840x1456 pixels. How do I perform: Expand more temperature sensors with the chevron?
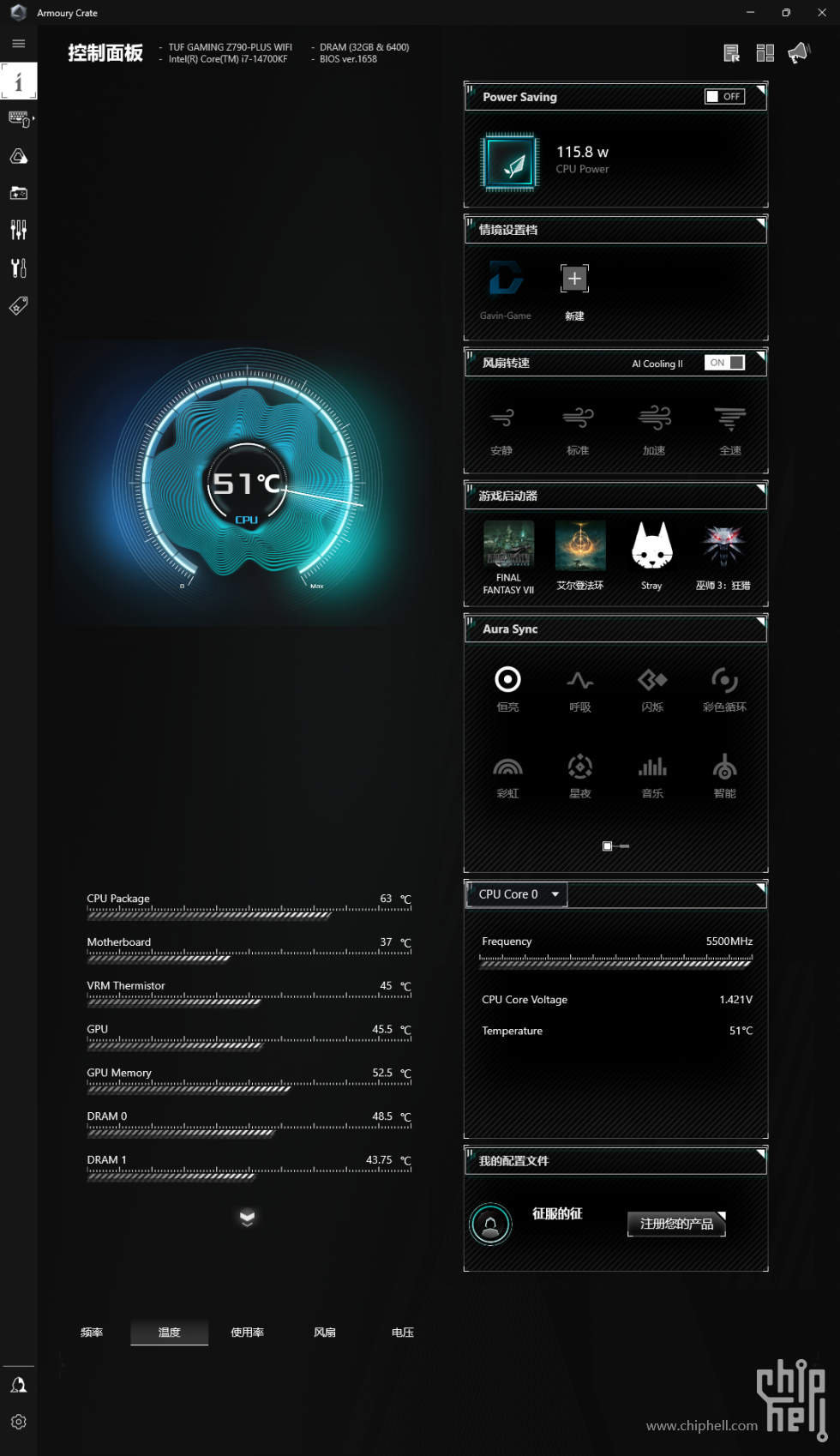point(247,1218)
